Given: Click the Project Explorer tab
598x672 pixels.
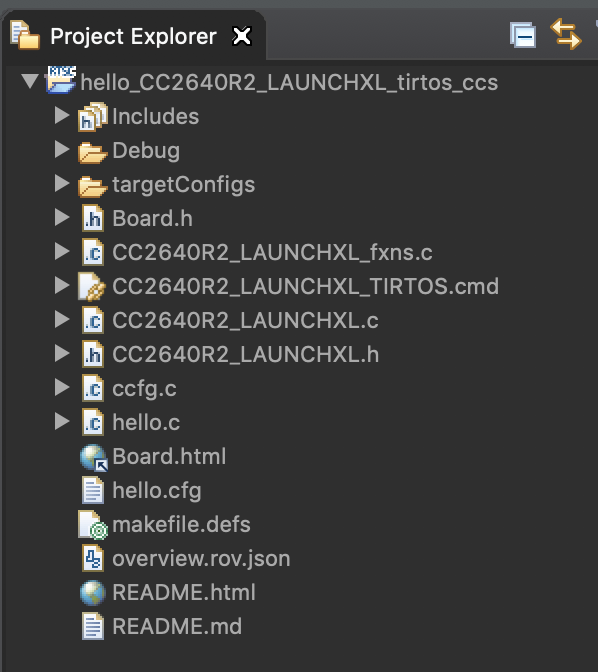Looking at the screenshot, I should 133,36.
